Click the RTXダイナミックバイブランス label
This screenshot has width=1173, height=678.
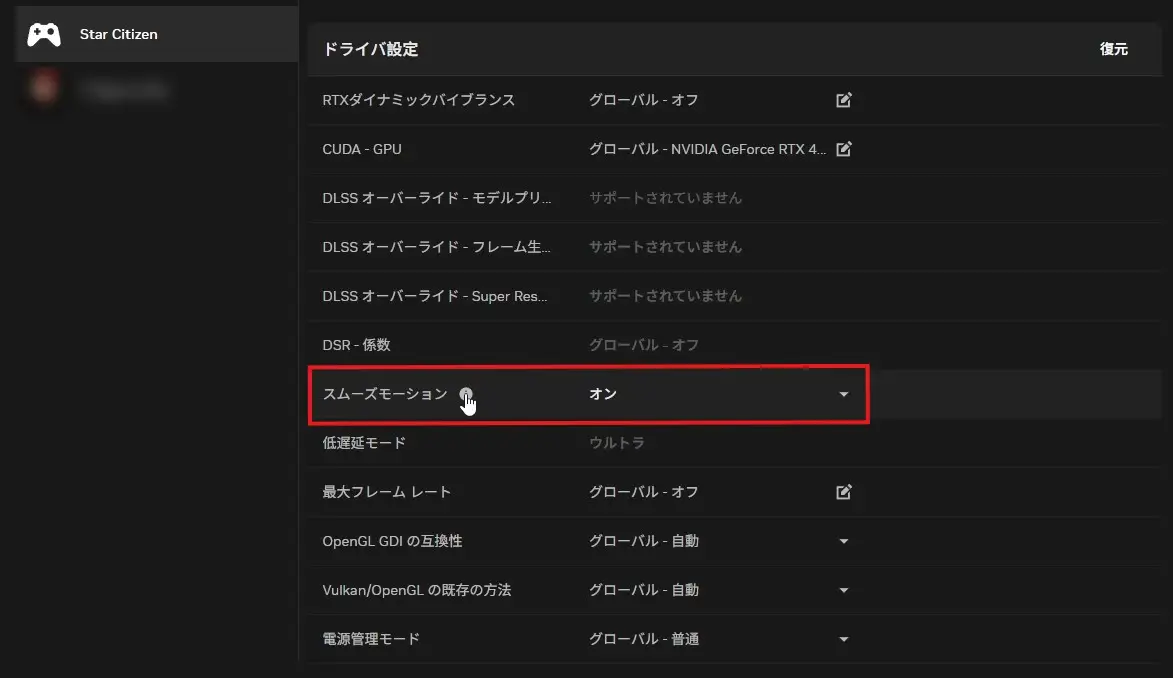(x=418, y=100)
